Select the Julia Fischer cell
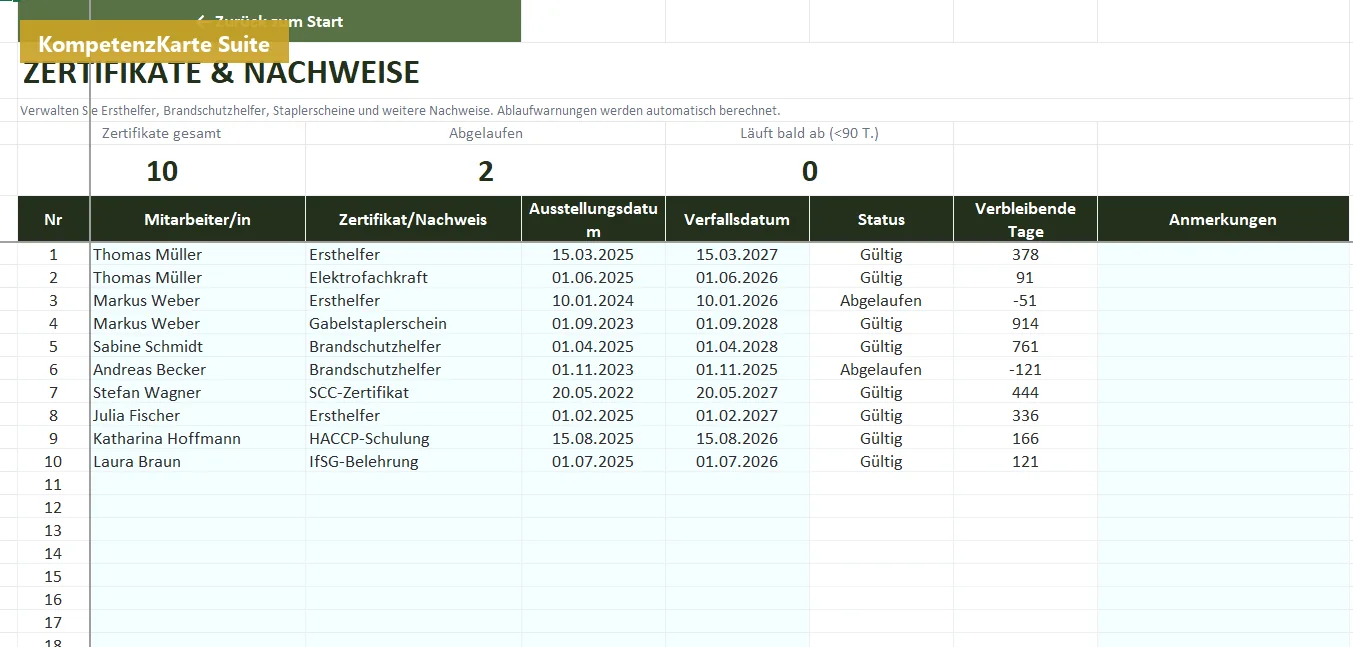The height and width of the screenshot is (647, 1353). coord(198,415)
